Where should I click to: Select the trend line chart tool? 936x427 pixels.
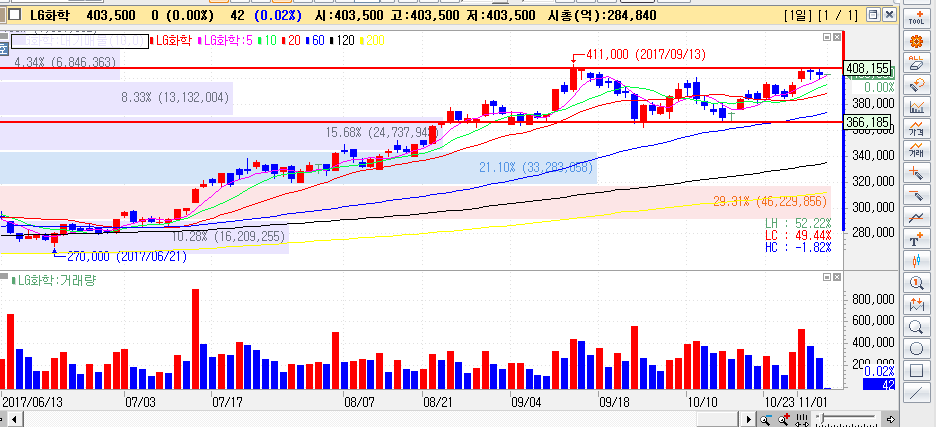click(x=916, y=216)
